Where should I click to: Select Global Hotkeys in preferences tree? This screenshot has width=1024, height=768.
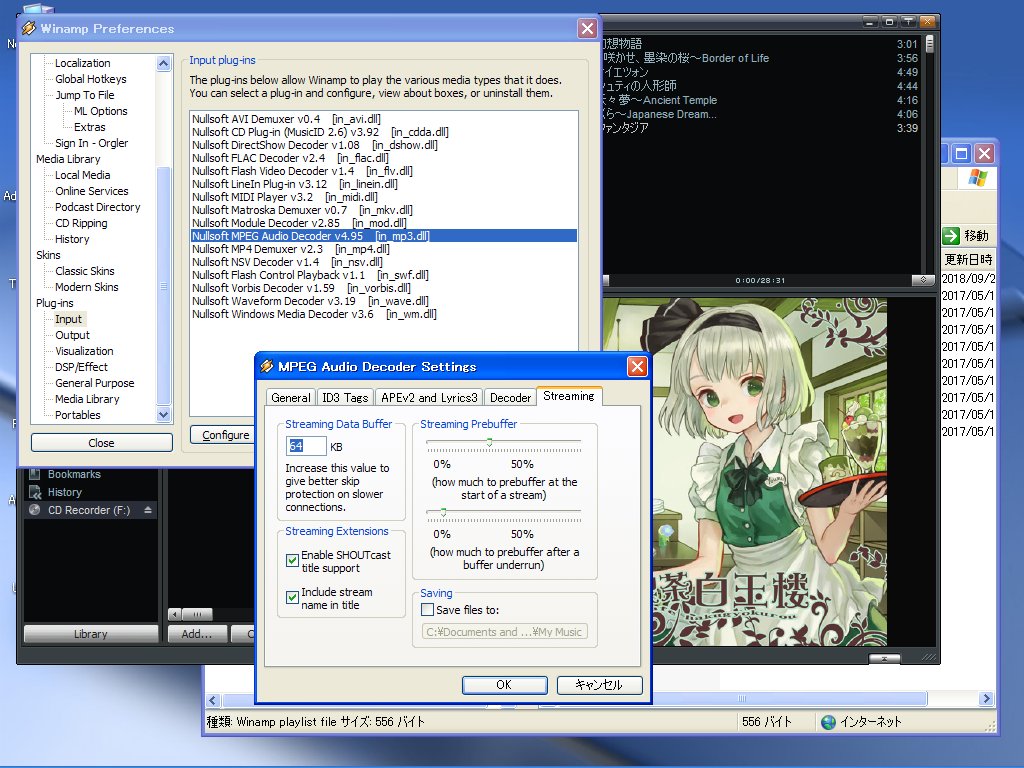pos(91,79)
